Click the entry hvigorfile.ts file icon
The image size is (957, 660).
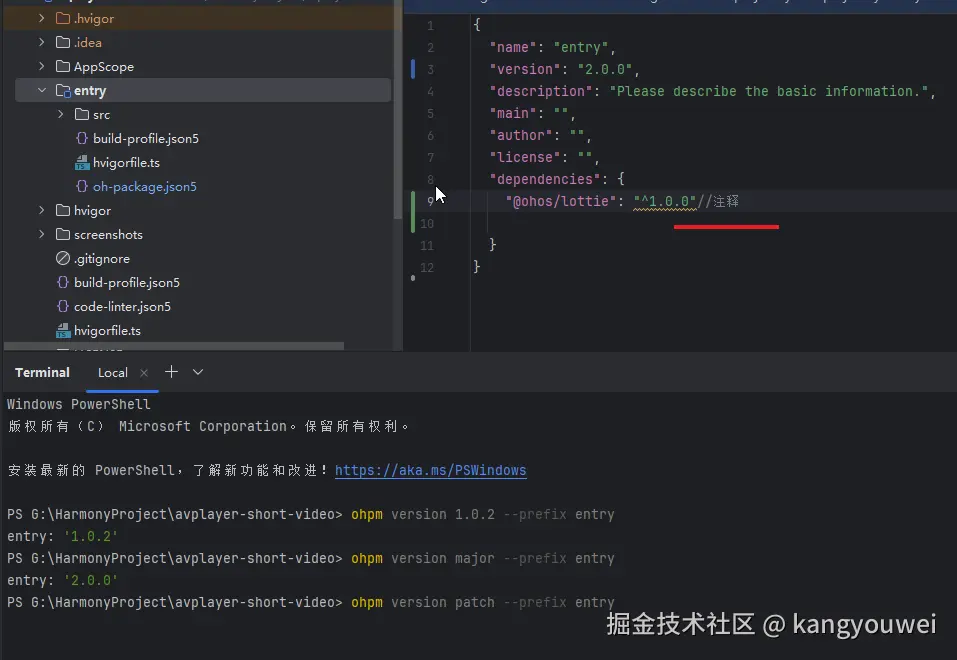click(x=82, y=162)
